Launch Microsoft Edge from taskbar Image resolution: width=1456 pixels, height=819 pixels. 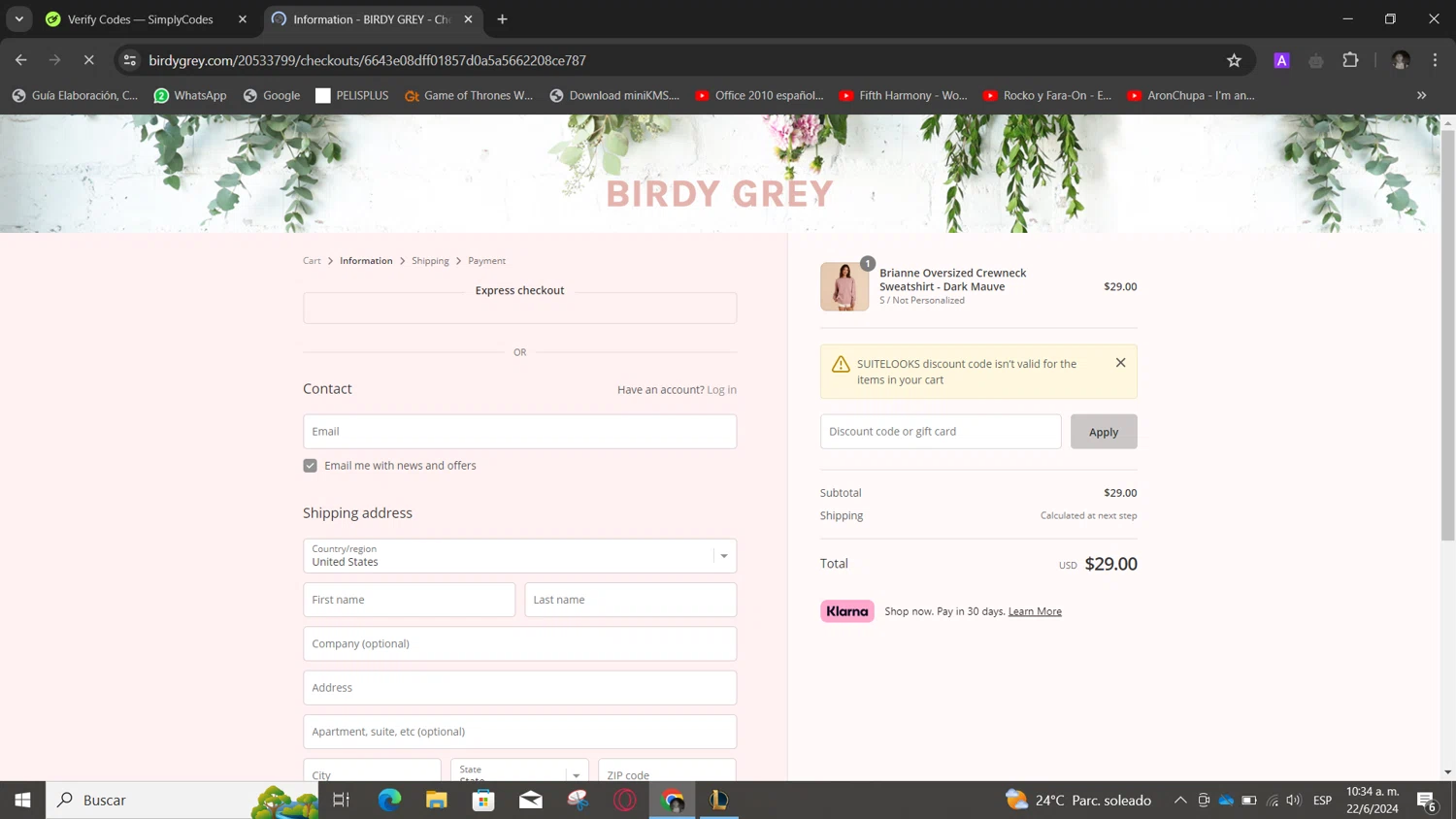[389, 800]
